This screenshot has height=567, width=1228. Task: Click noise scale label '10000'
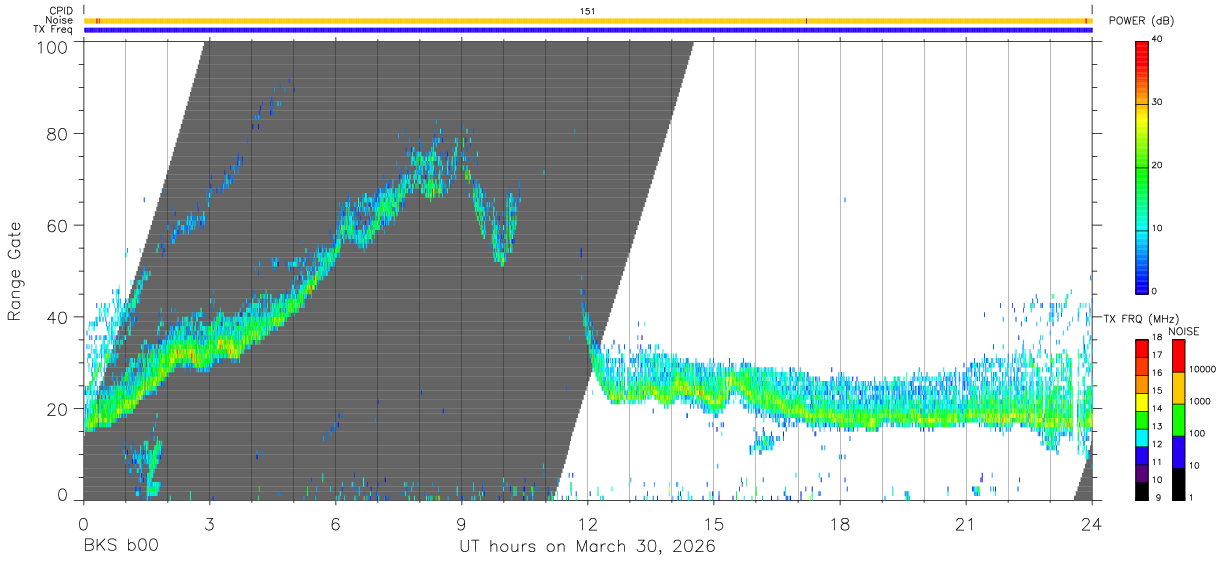coord(1201,369)
